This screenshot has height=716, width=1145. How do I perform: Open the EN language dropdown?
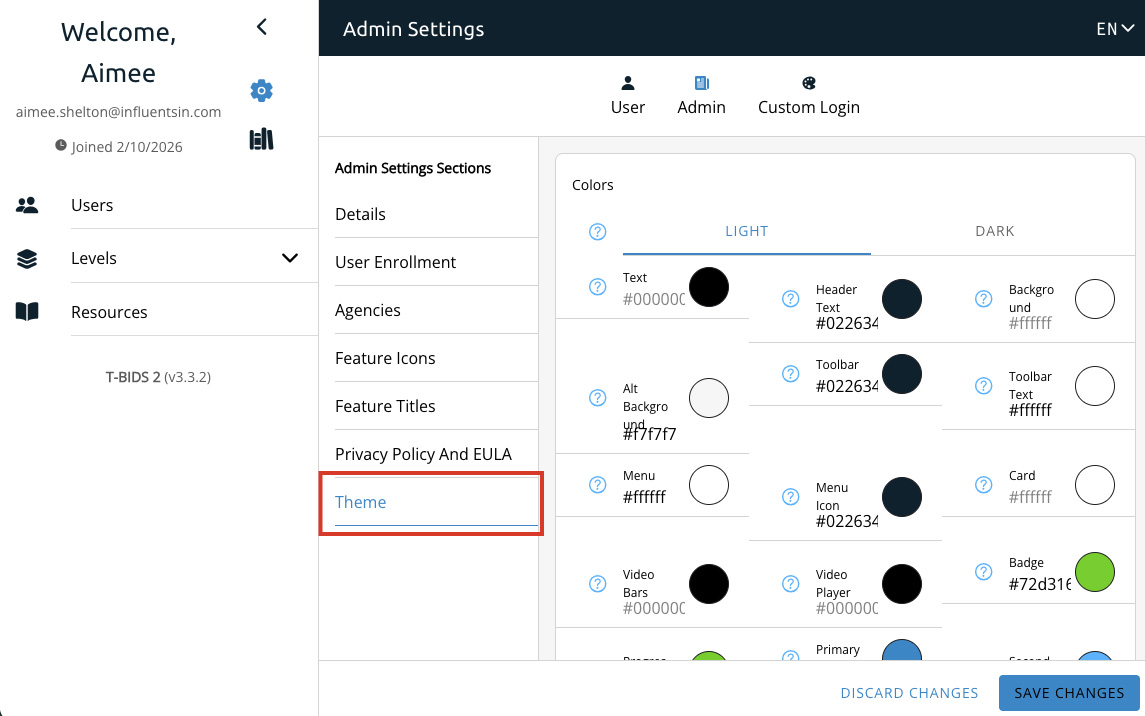click(x=1114, y=29)
